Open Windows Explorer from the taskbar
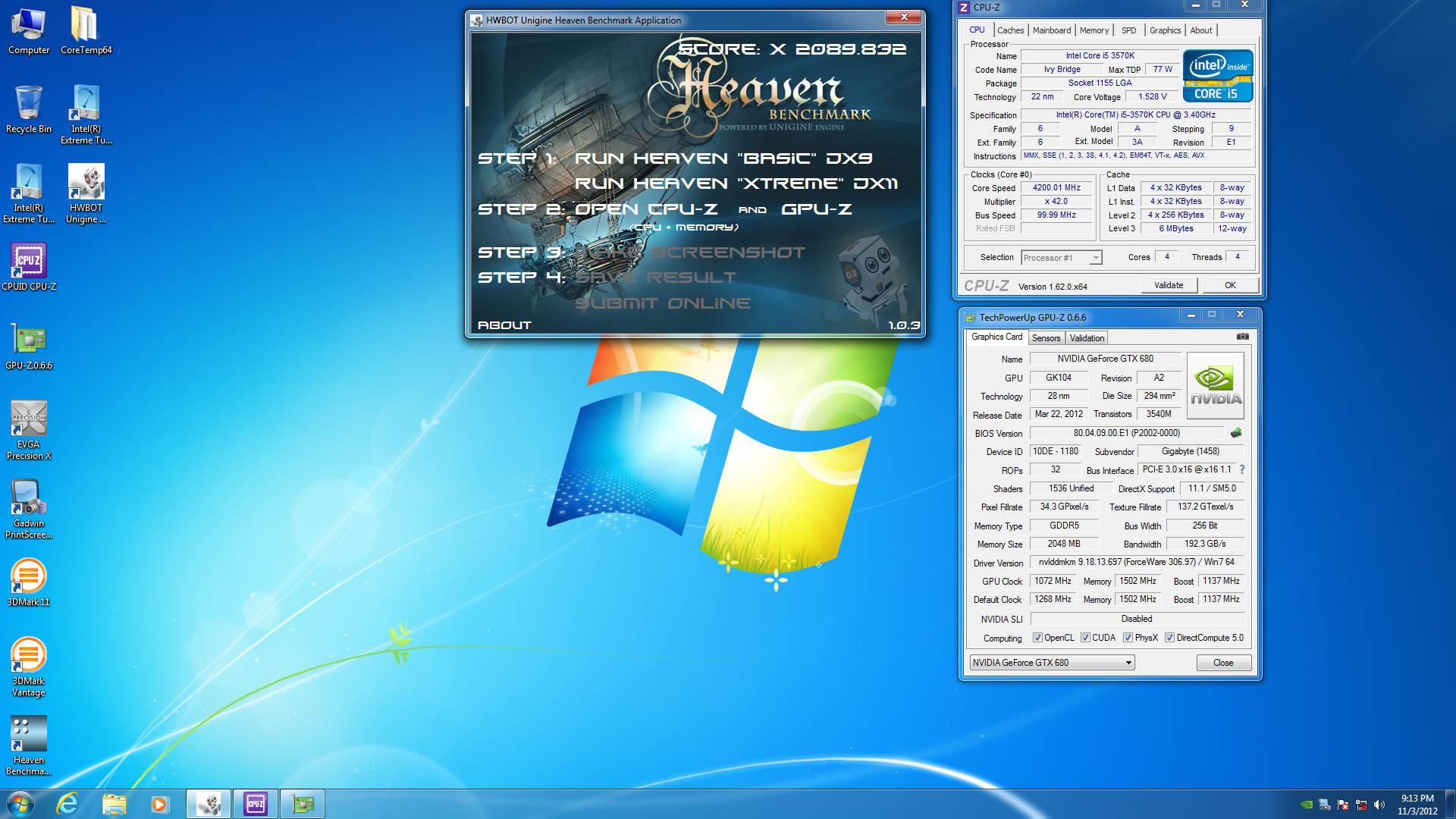The width and height of the screenshot is (1456, 819). (x=114, y=804)
